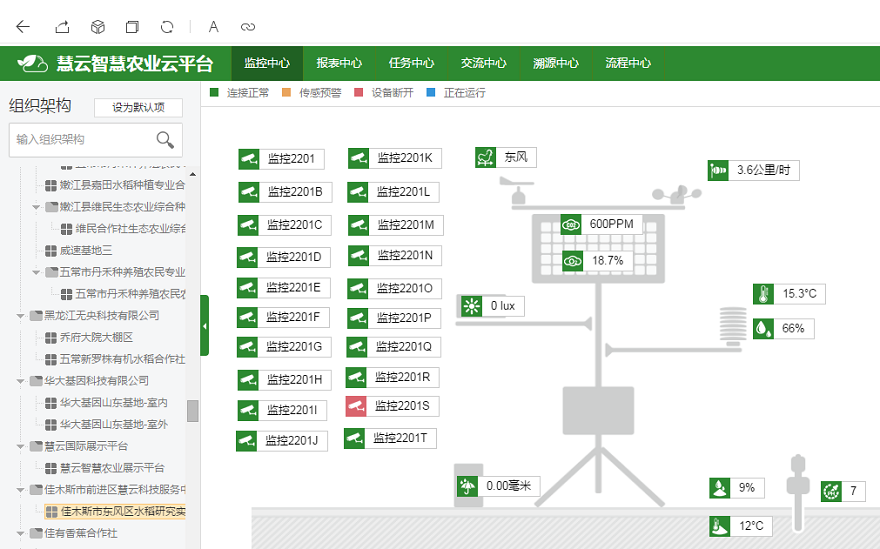Image resolution: width=880 pixels, height=549 pixels.
Task: Click the share icon in top toolbar
Action: pyautogui.click(x=62, y=27)
